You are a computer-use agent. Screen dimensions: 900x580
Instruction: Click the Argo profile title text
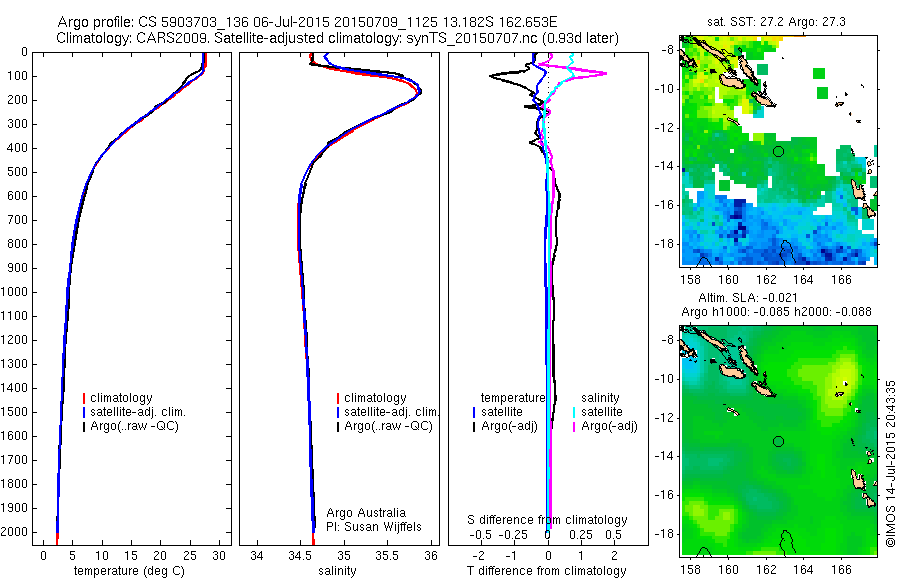click(307, 22)
